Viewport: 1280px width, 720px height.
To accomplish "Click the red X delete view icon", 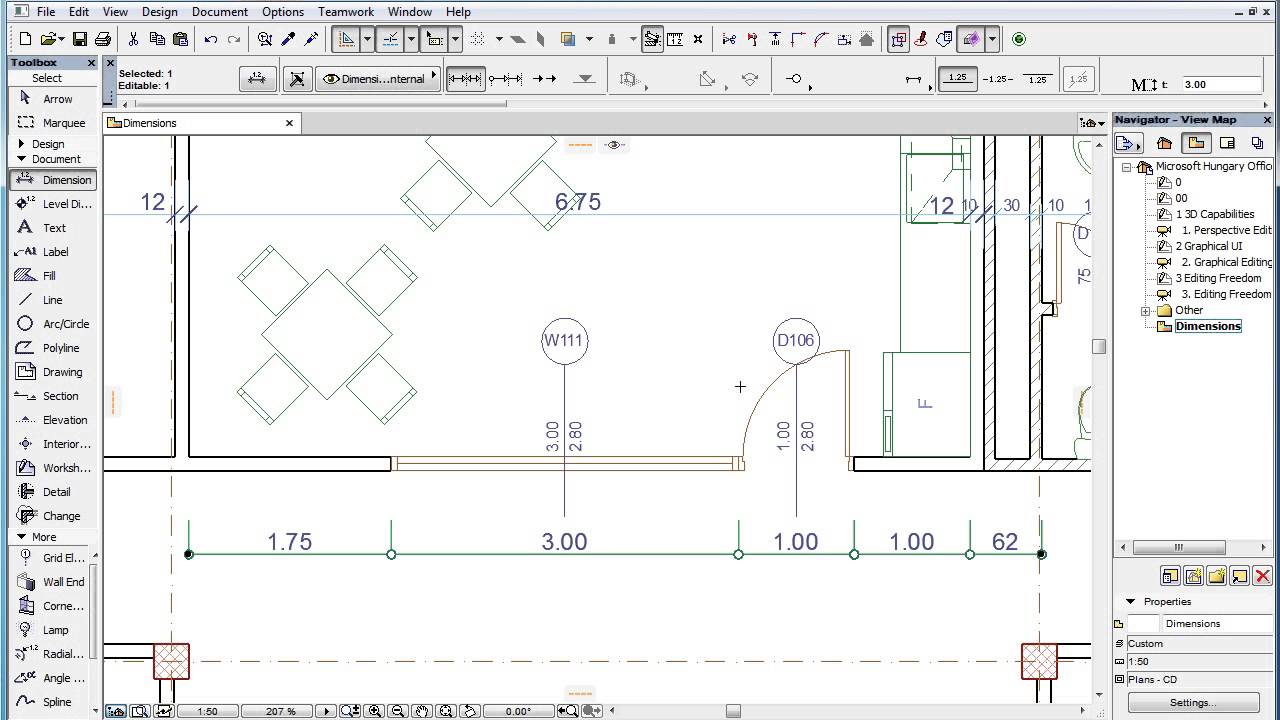I will point(1262,576).
